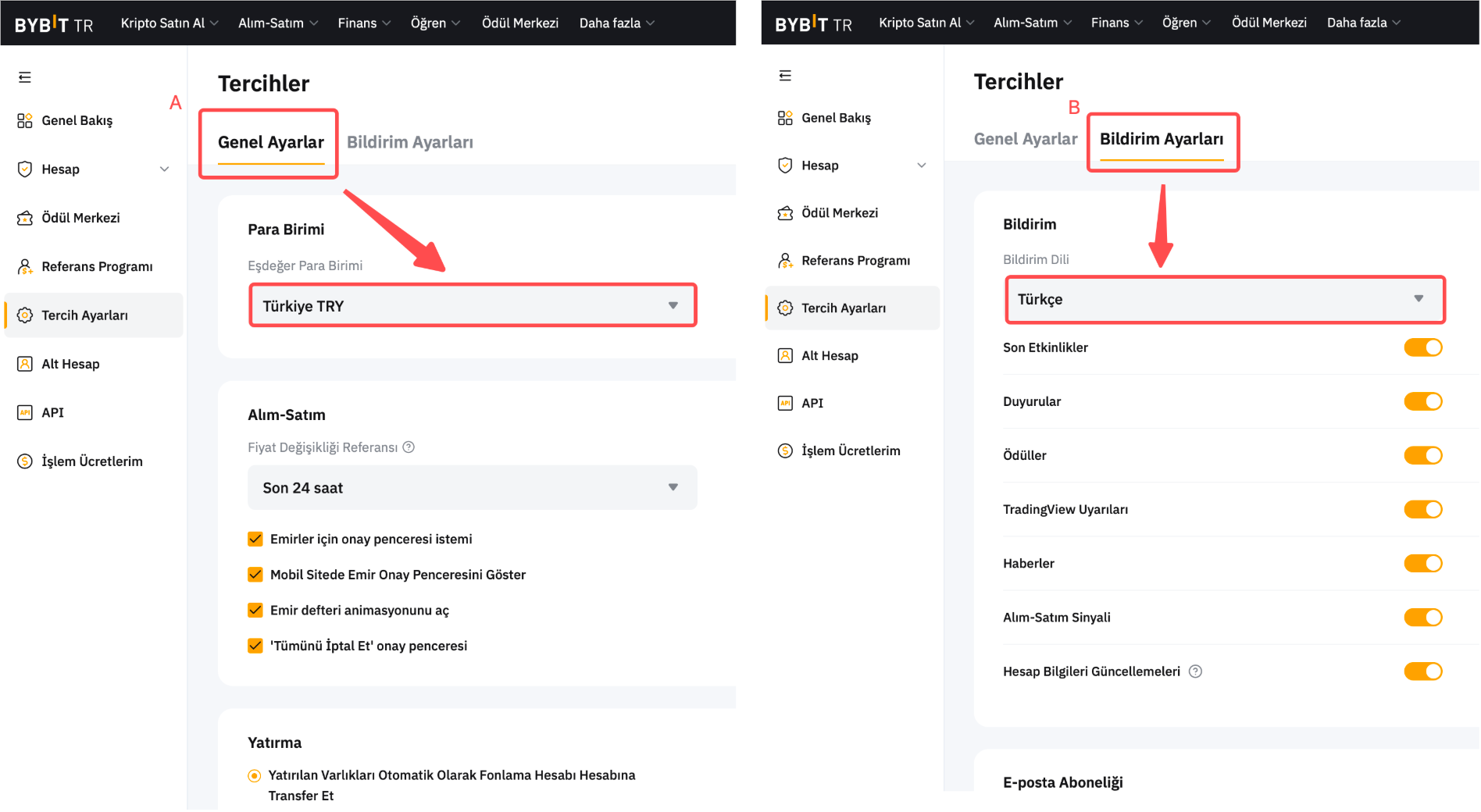
Task: Click the Ödül Merkezi ticket icon in the right screenshot's sidebar
Action: [x=785, y=213]
